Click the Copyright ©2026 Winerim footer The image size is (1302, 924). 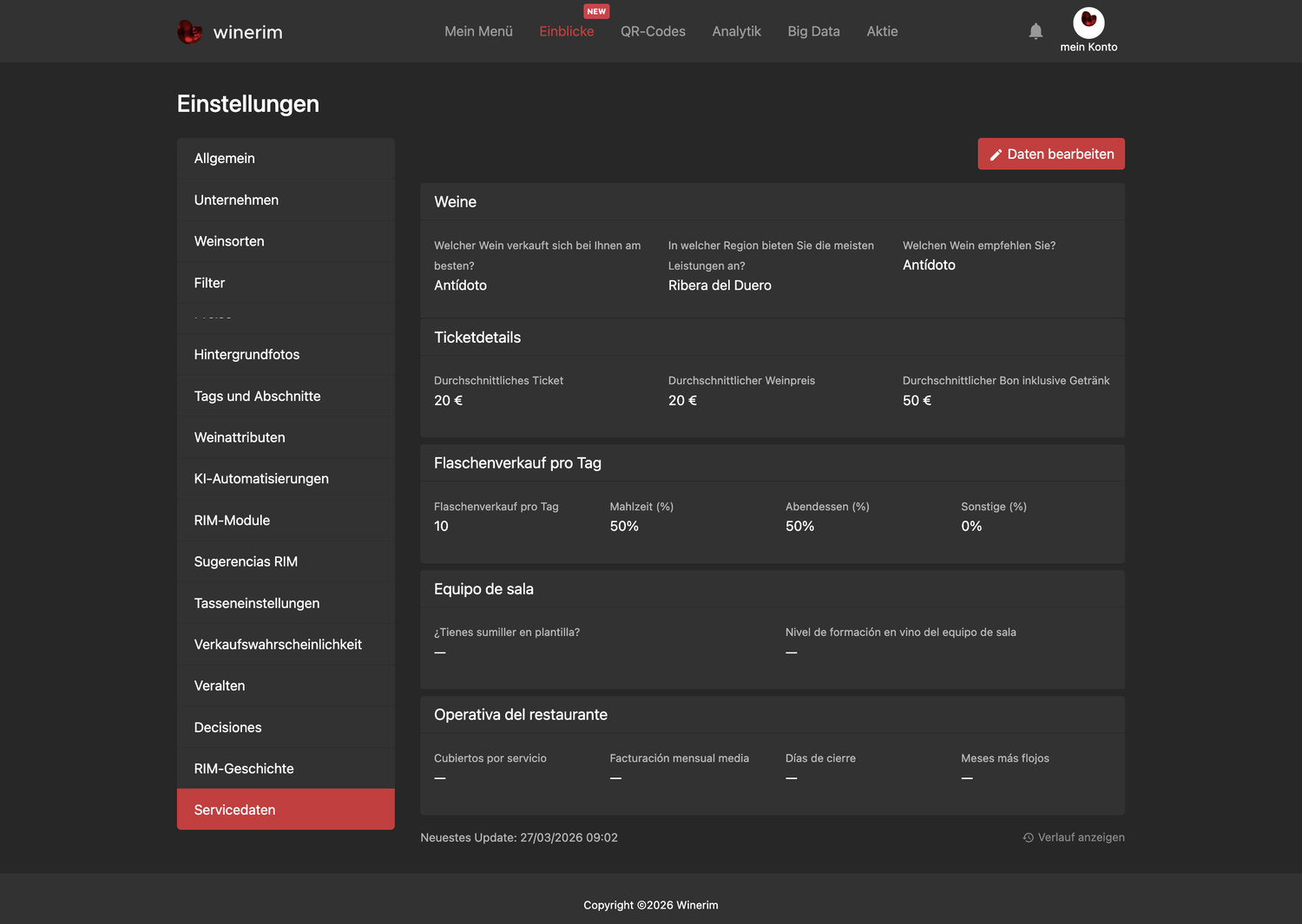[x=651, y=905]
